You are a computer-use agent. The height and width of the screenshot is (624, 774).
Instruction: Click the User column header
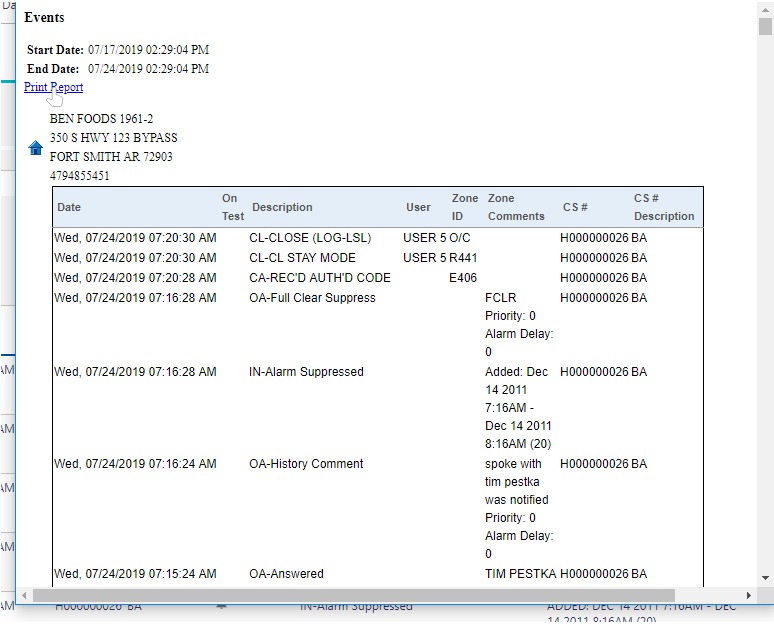418,207
